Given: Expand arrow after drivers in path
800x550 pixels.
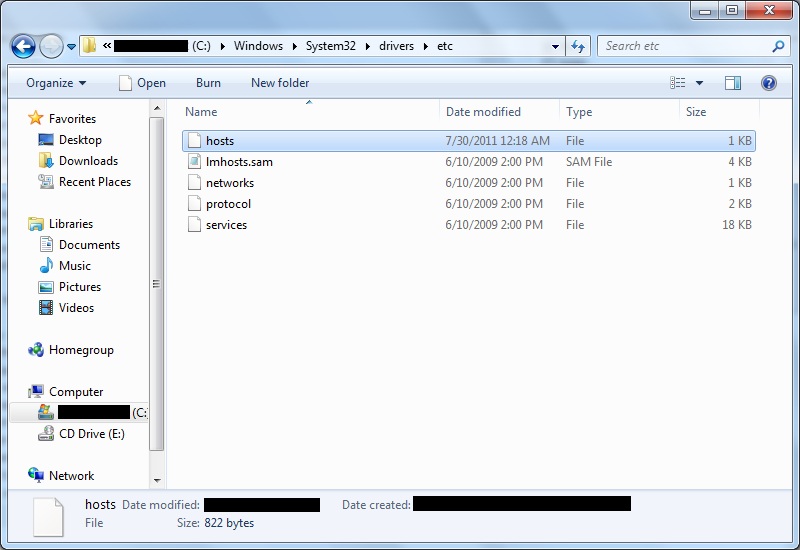Looking at the screenshot, I should (426, 46).
